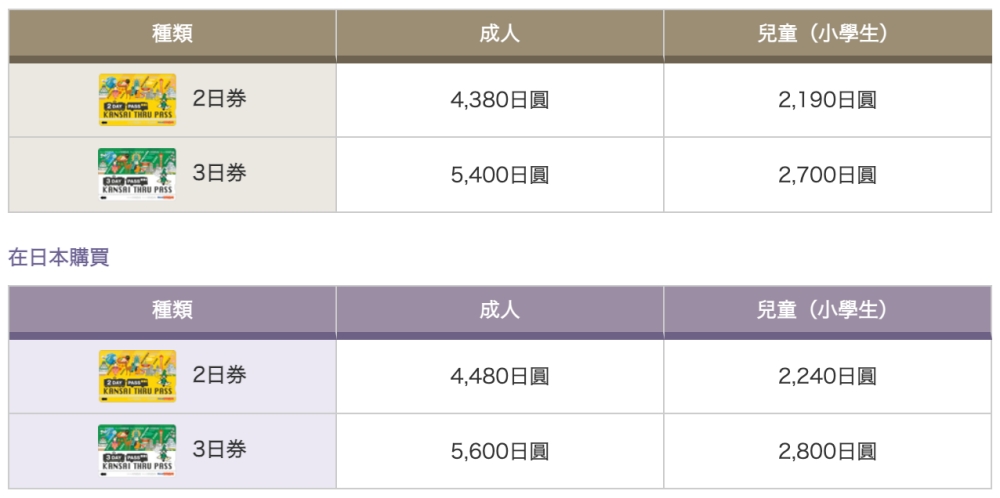
Task: Click the 種類 header in the brown table
Action: pos(172,34)
